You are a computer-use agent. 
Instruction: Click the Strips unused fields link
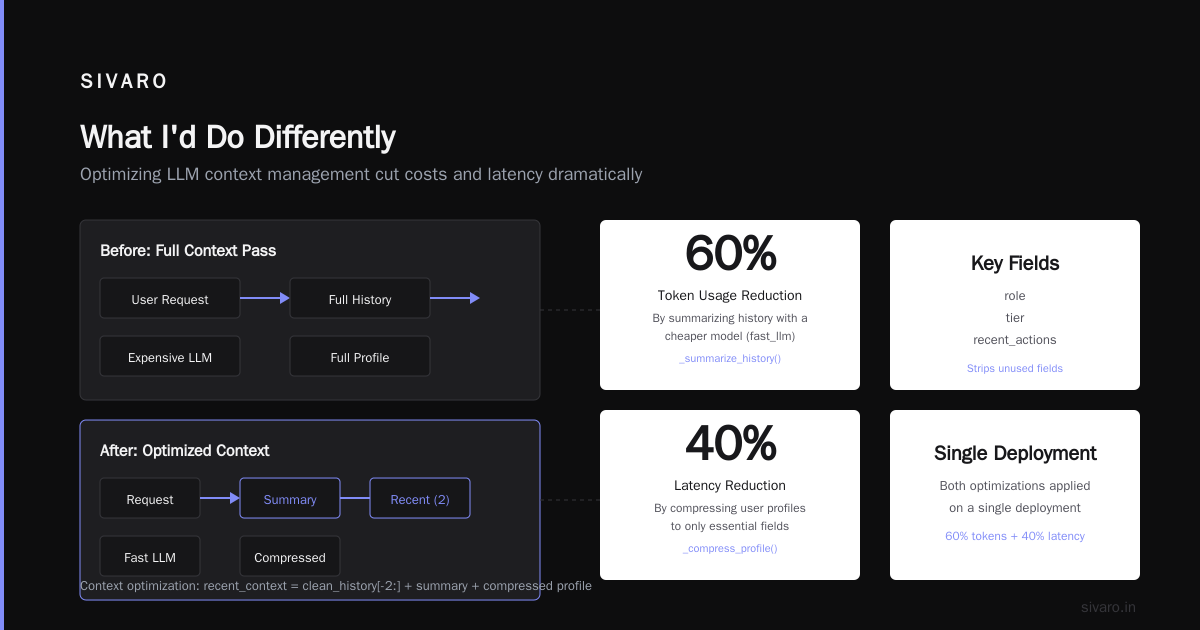(1015, 368)
